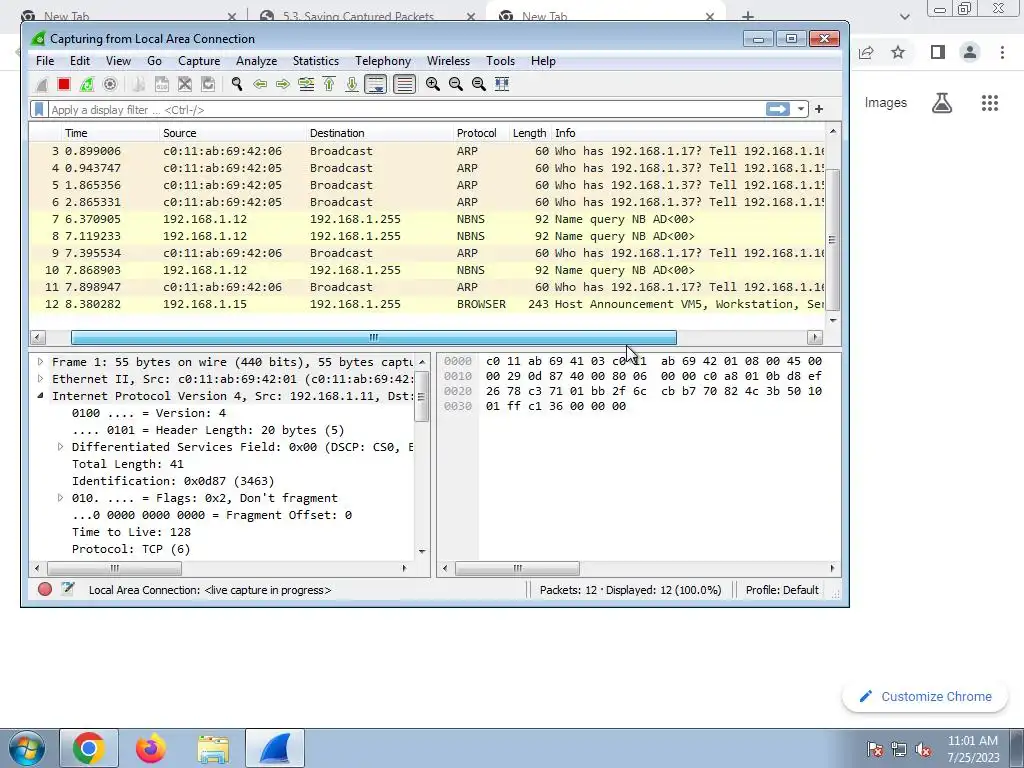Click the capture file properties status icon
This screenshot has width=1024, height=768.
point(68,589)
